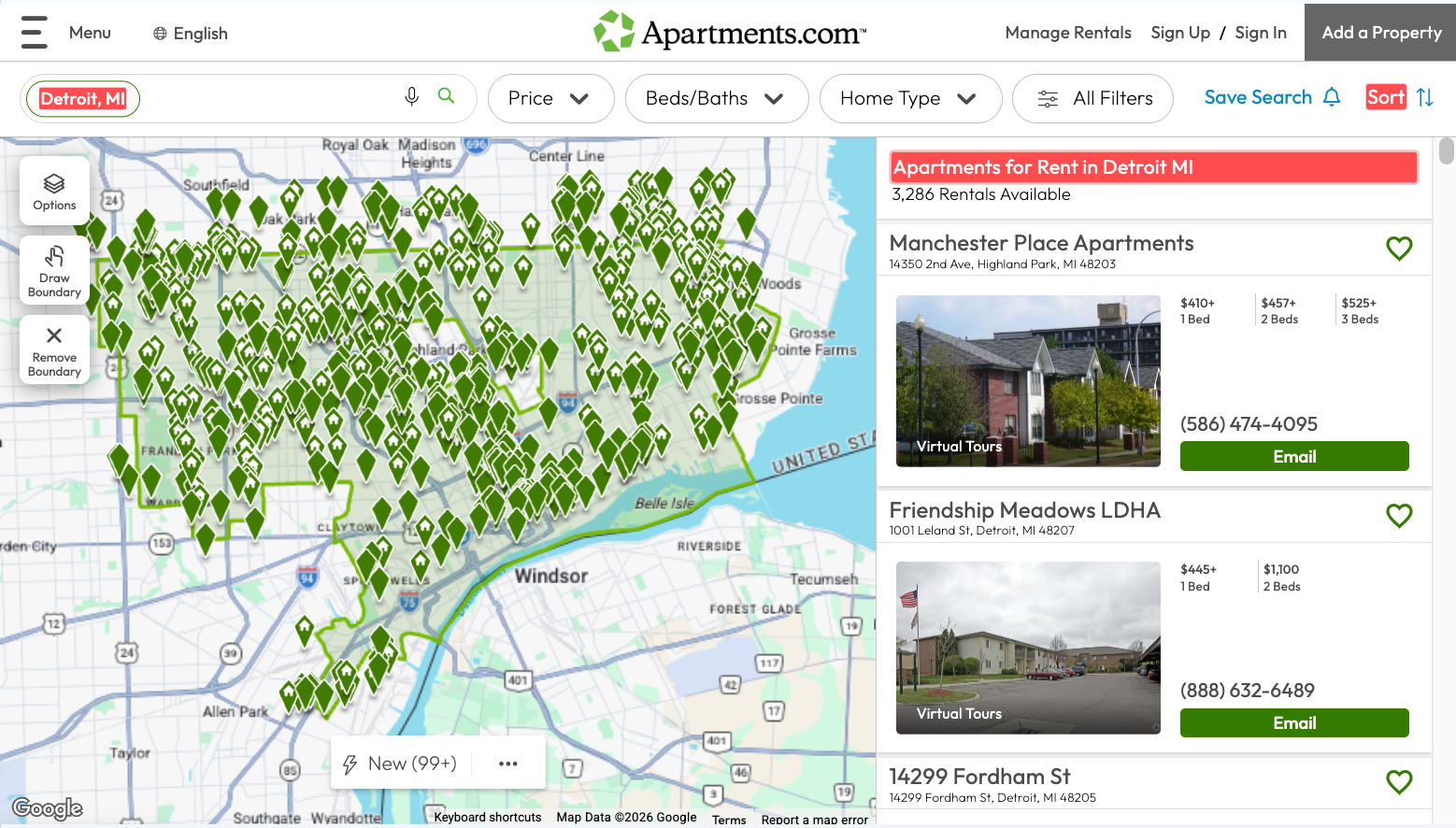Expand the Home Type dropdown
Image resolution: width=1456 pixels, height=828 pixels.
pos(910,98)
